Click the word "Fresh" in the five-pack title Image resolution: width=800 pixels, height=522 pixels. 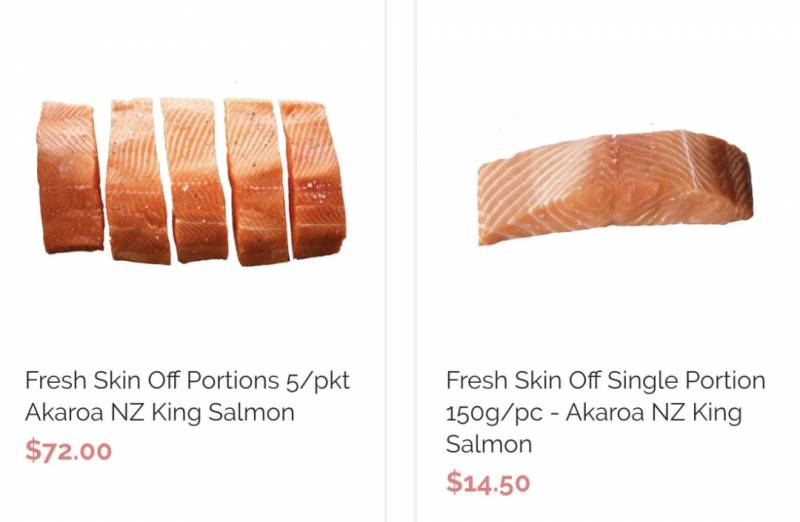tap(56, 381)
